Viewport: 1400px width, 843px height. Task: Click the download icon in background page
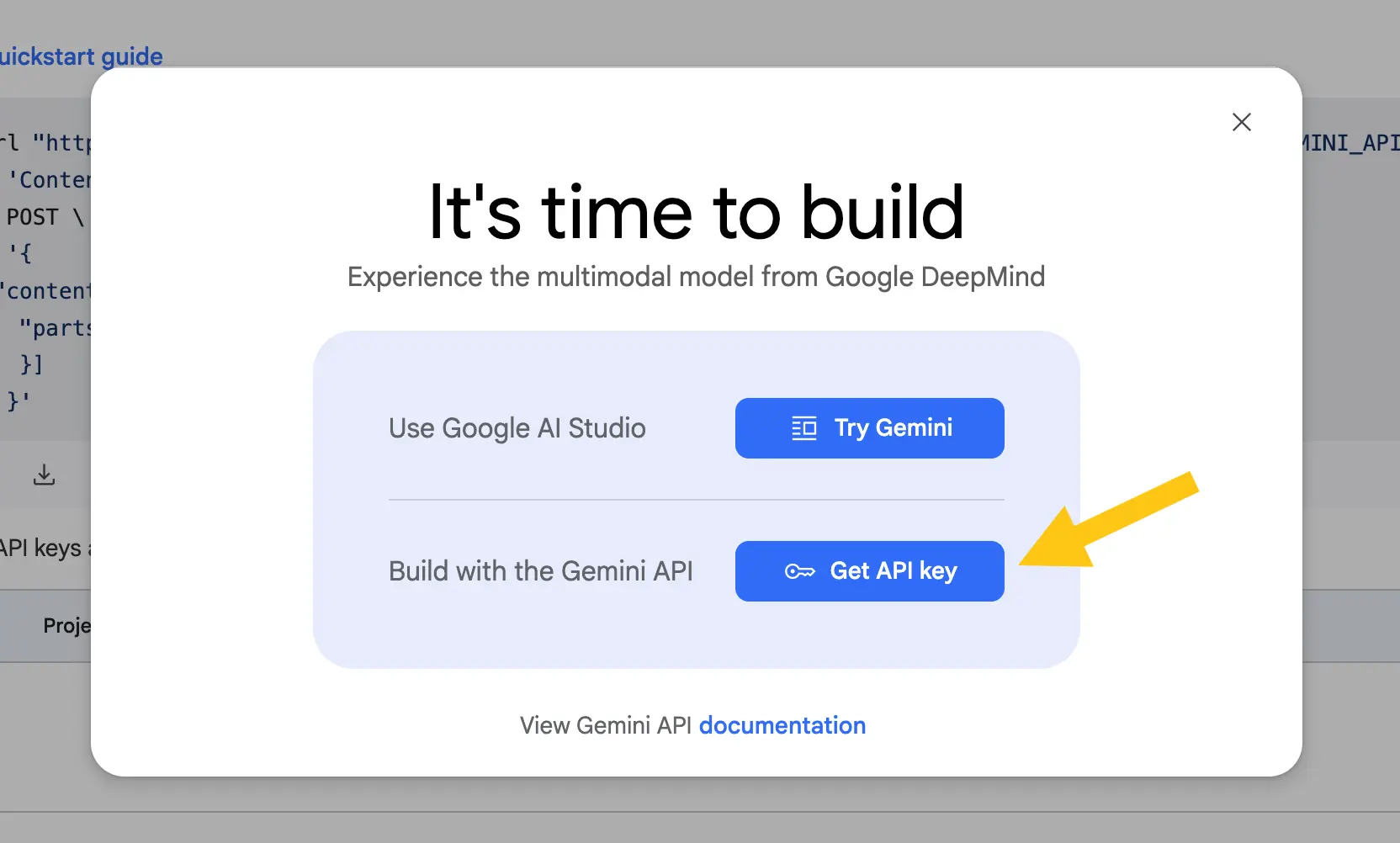[x=44, y=475]
